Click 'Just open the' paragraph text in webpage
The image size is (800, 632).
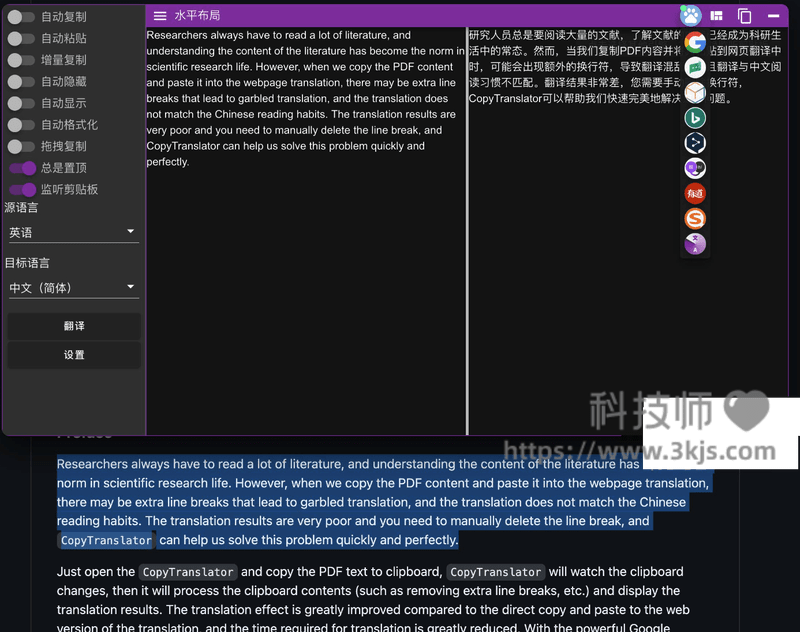95,572
